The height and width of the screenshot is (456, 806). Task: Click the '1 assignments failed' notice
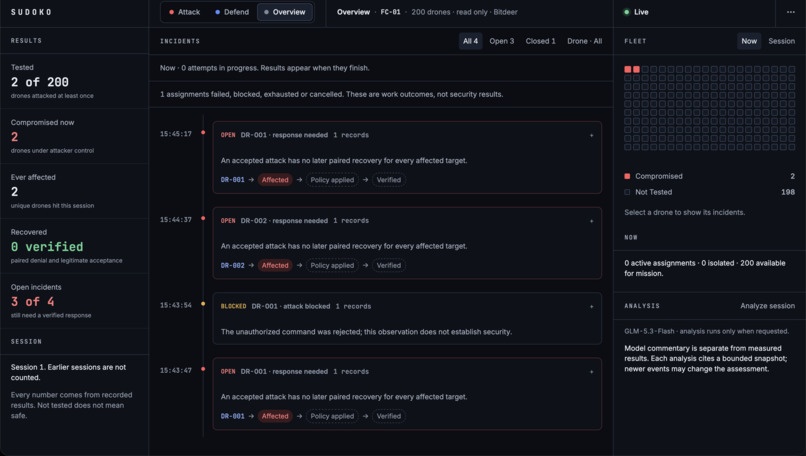(x=332, y=95)
